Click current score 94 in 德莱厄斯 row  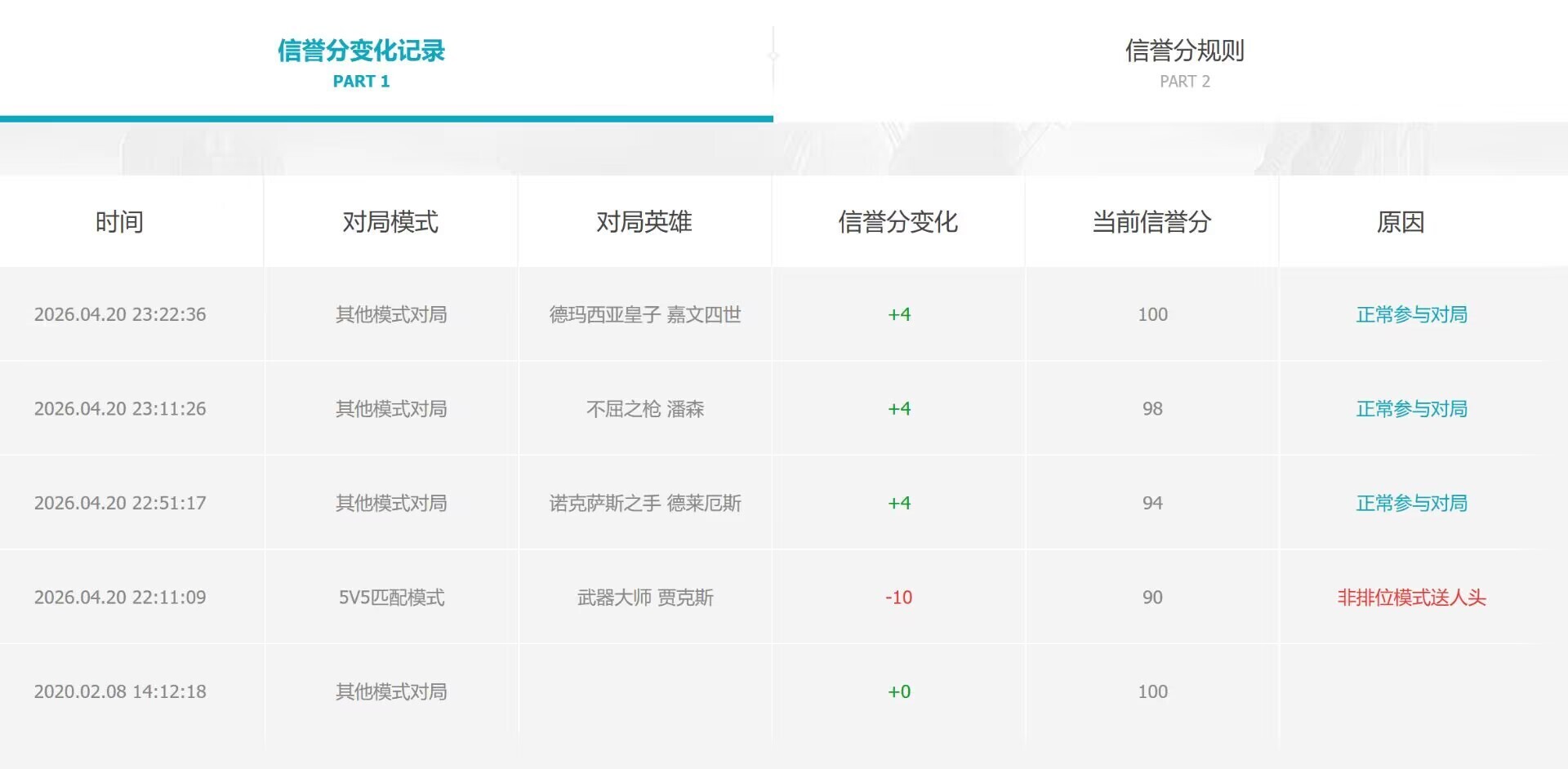[x=1152, y=504]
